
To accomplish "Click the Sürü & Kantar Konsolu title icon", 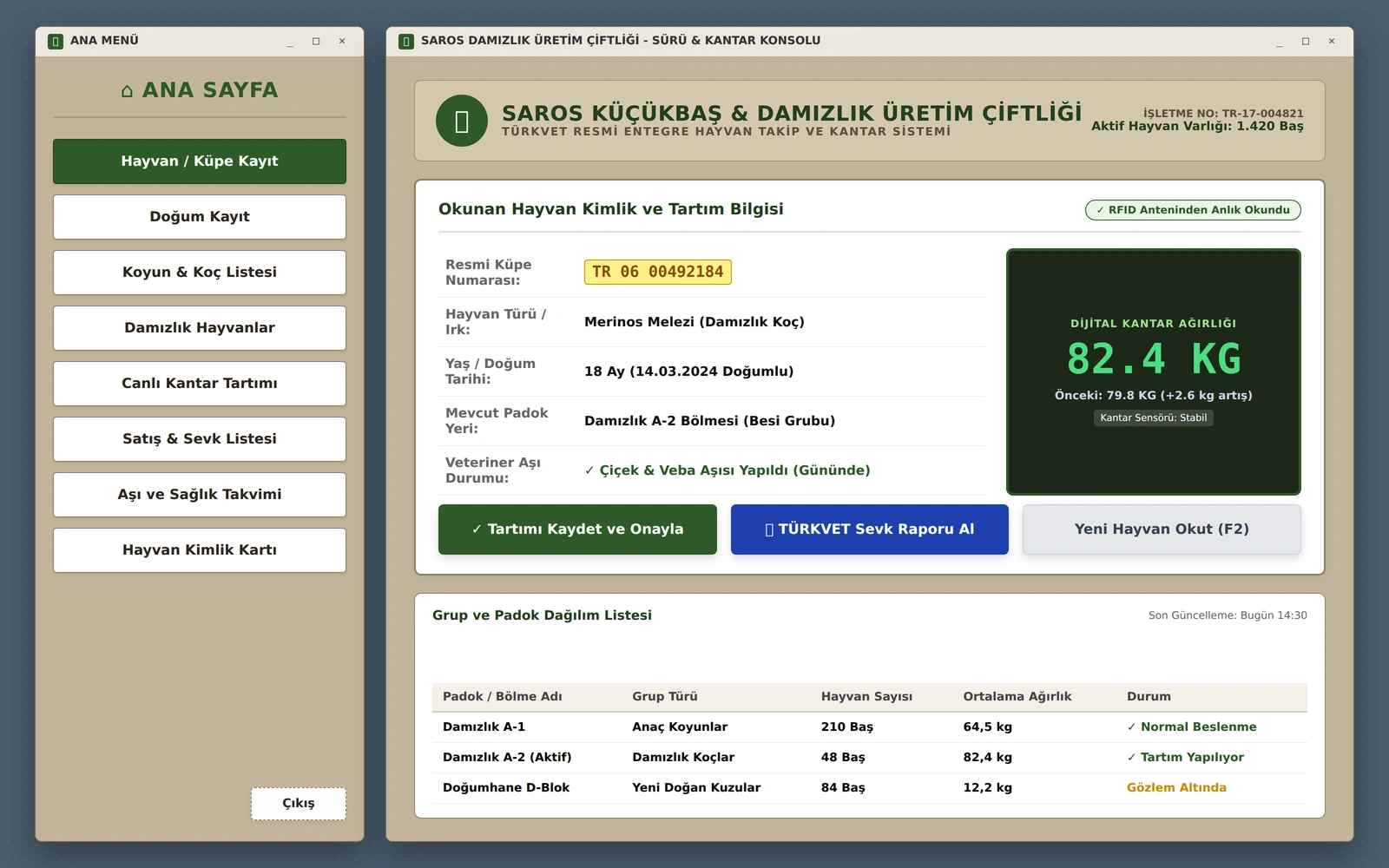I will coord(406,41).
